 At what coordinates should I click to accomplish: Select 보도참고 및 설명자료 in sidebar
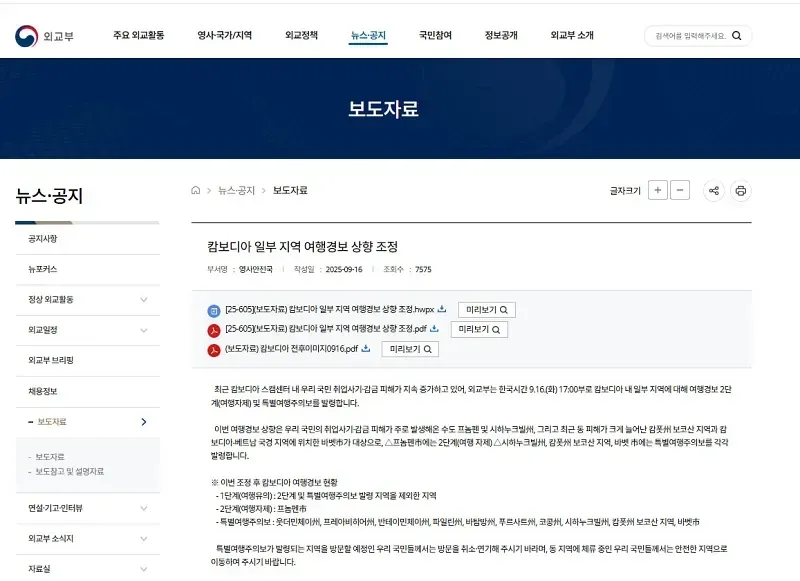(x=69, y=471)
